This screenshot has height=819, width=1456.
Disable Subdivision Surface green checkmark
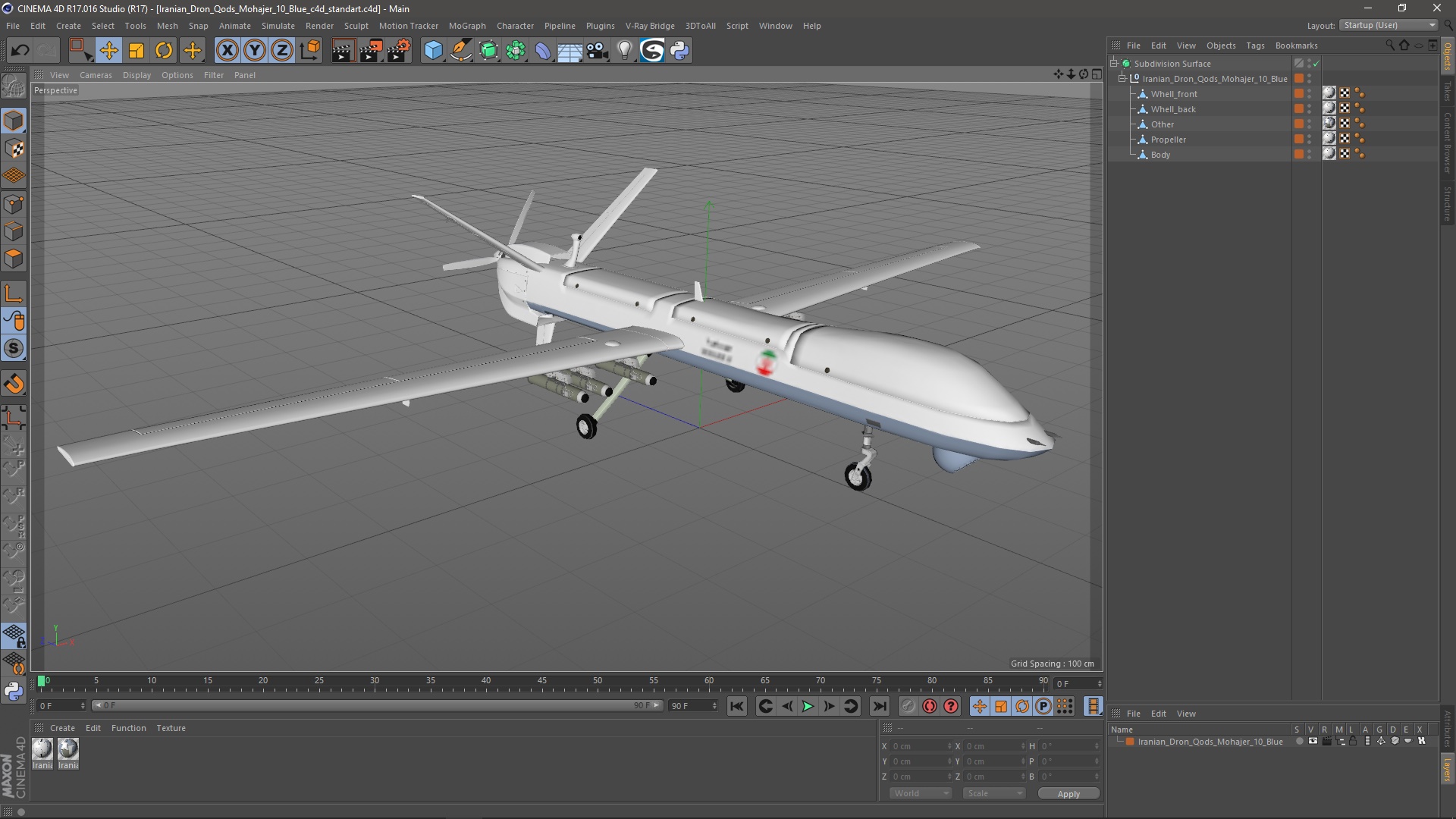1316,64
